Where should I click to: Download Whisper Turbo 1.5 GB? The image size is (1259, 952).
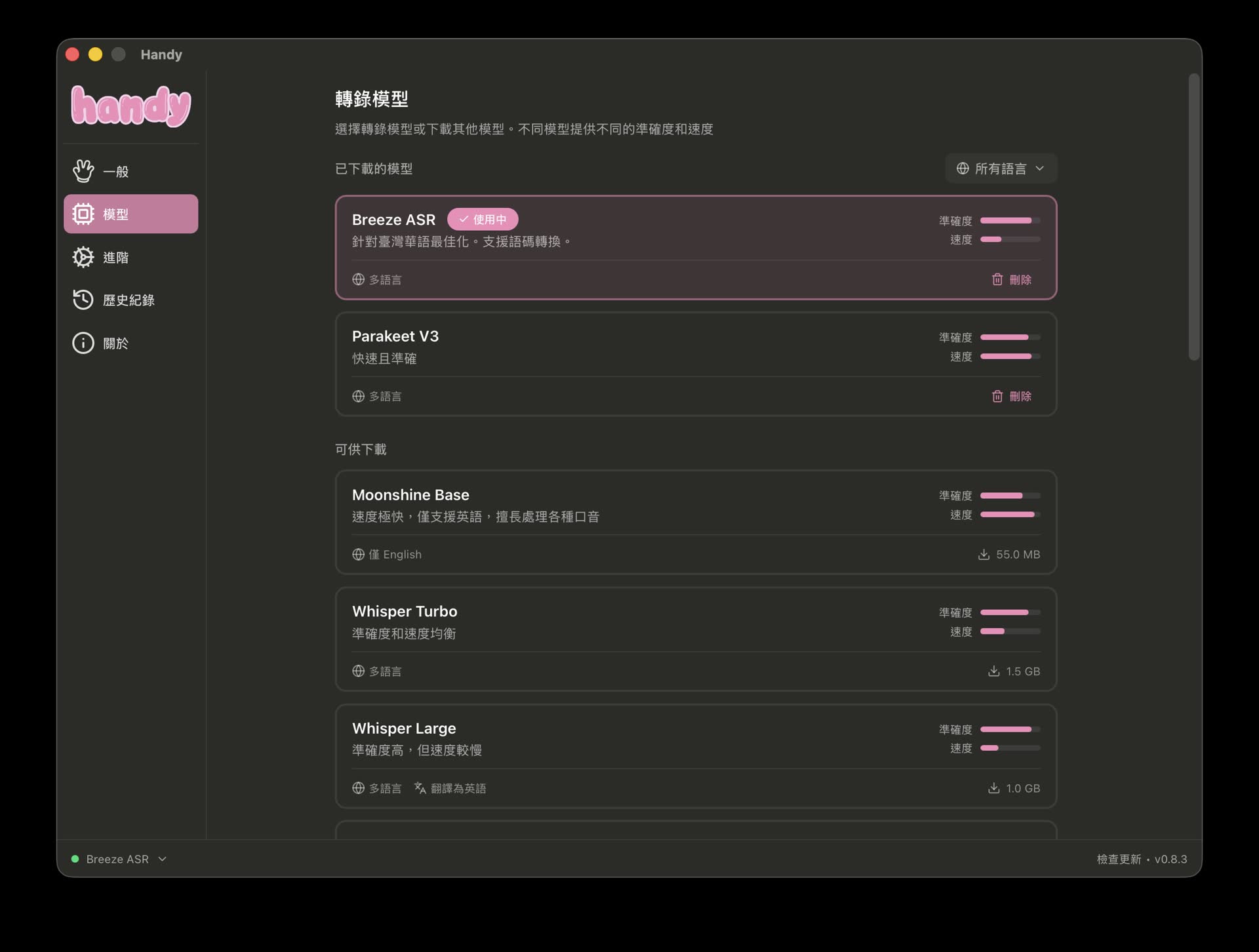(1014, 671)
